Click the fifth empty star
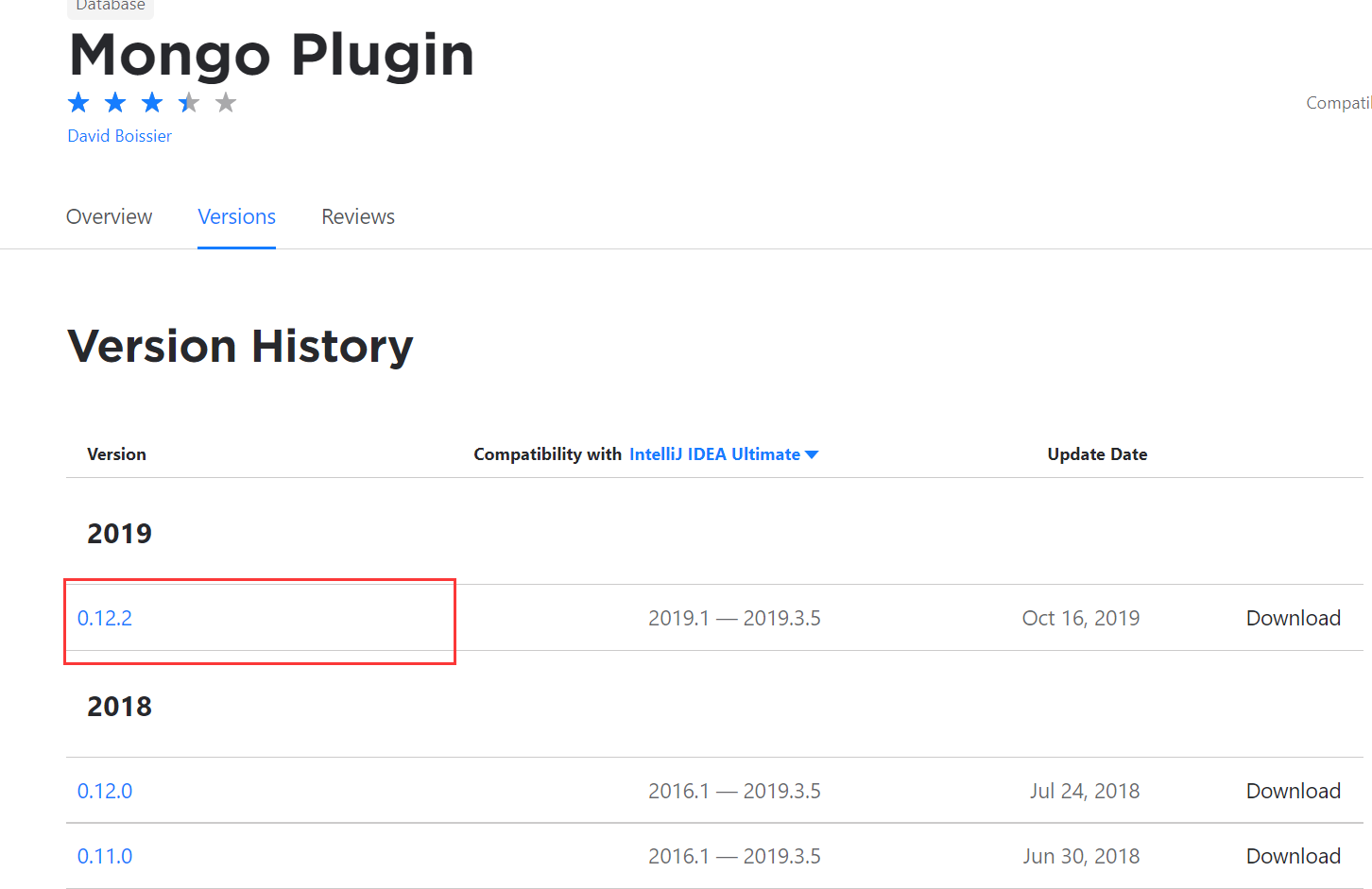Viewport: 1372px width, 889px height. (x=225, y=102)
